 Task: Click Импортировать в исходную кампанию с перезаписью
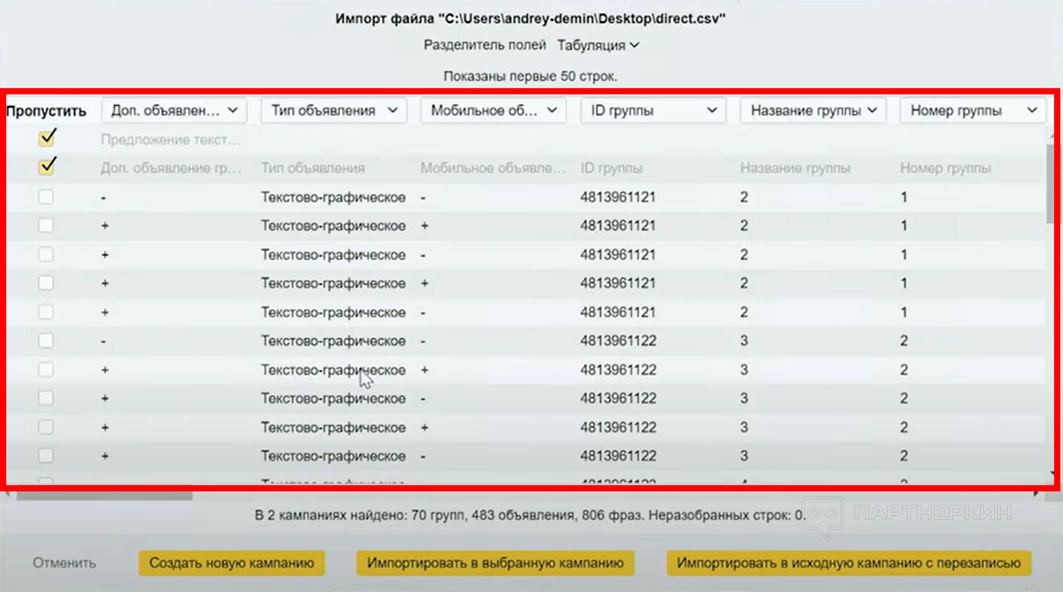pos(848,563)
